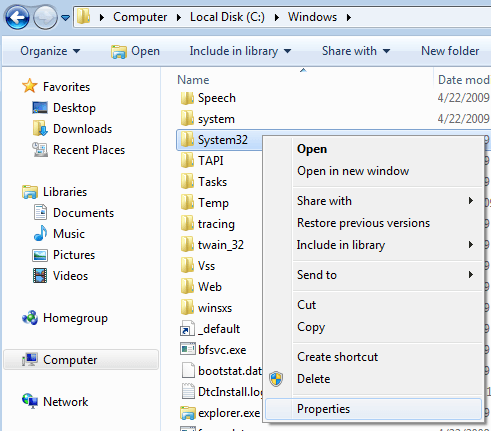This screenshot has width=491, height=431.
Task: Open the Videos library icon
Action: click(40, 276)
